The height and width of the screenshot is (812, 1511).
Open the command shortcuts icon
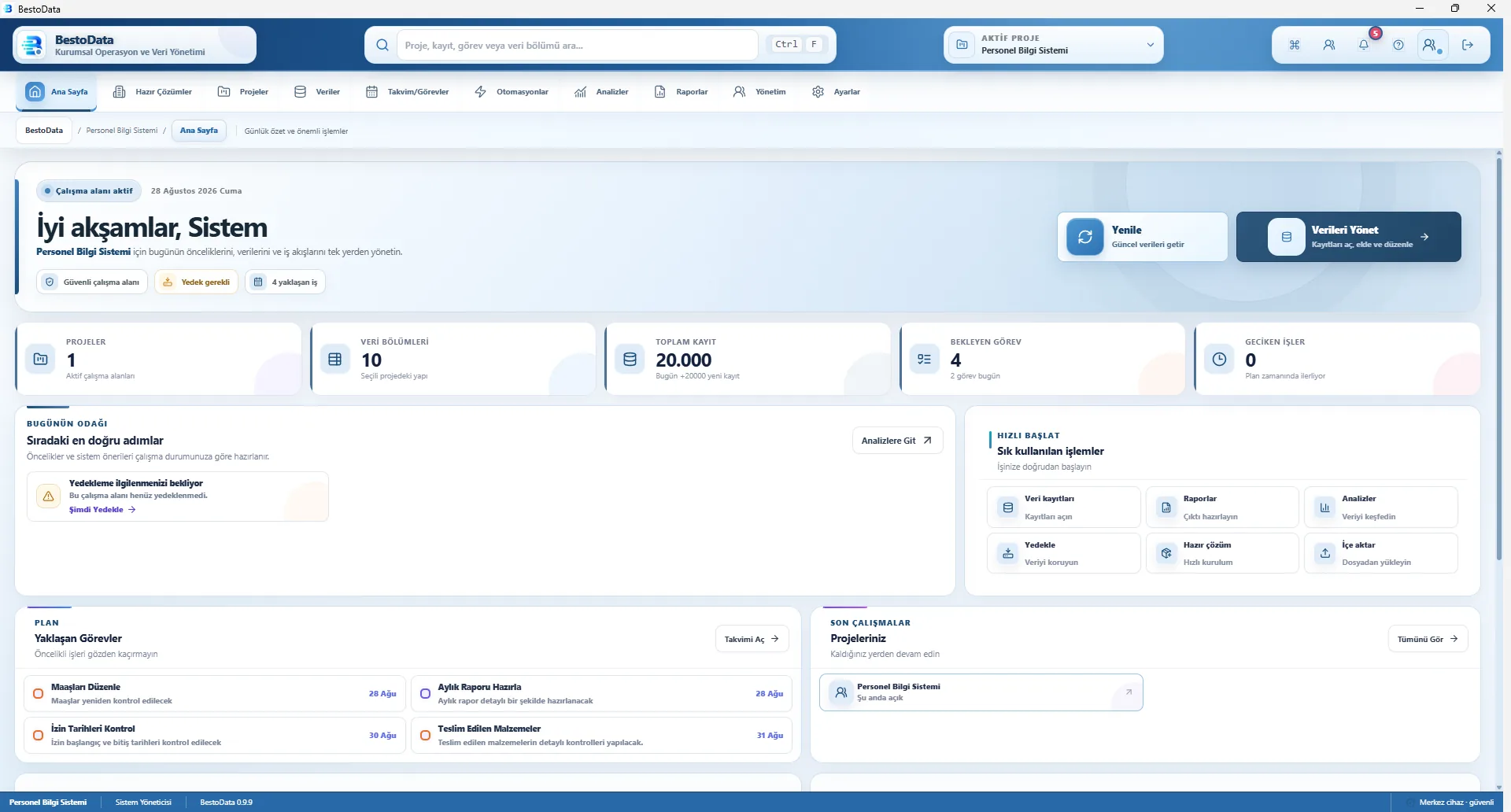pyautogui.click(x=1295, y=45)
